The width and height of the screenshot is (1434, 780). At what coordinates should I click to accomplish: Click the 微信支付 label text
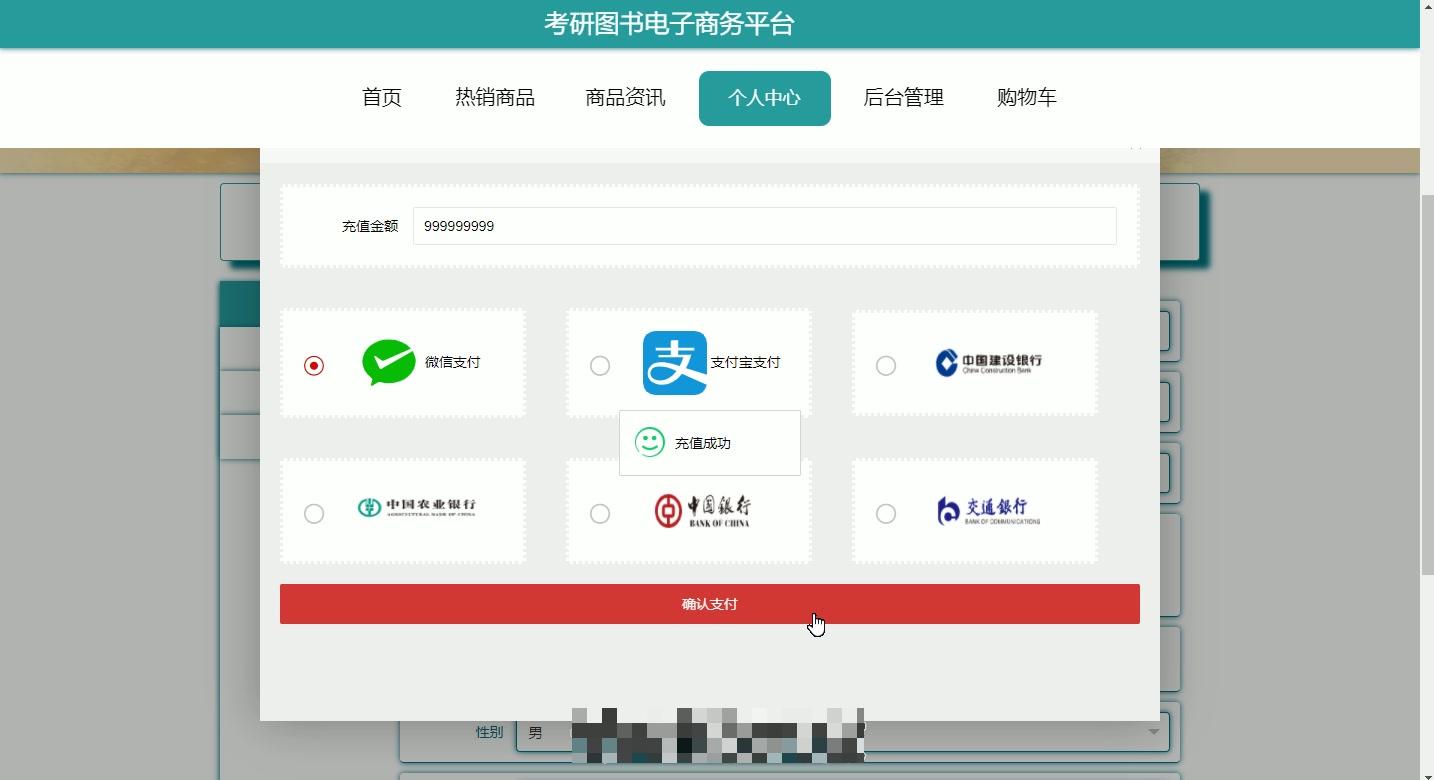pyautogui.click(x=453, y=362)
